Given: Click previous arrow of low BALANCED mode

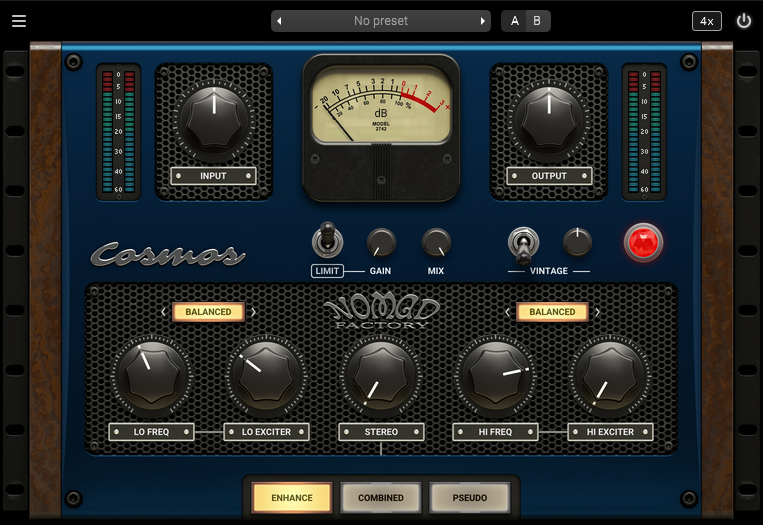Looking at the screenshot, I should point(164,312).
